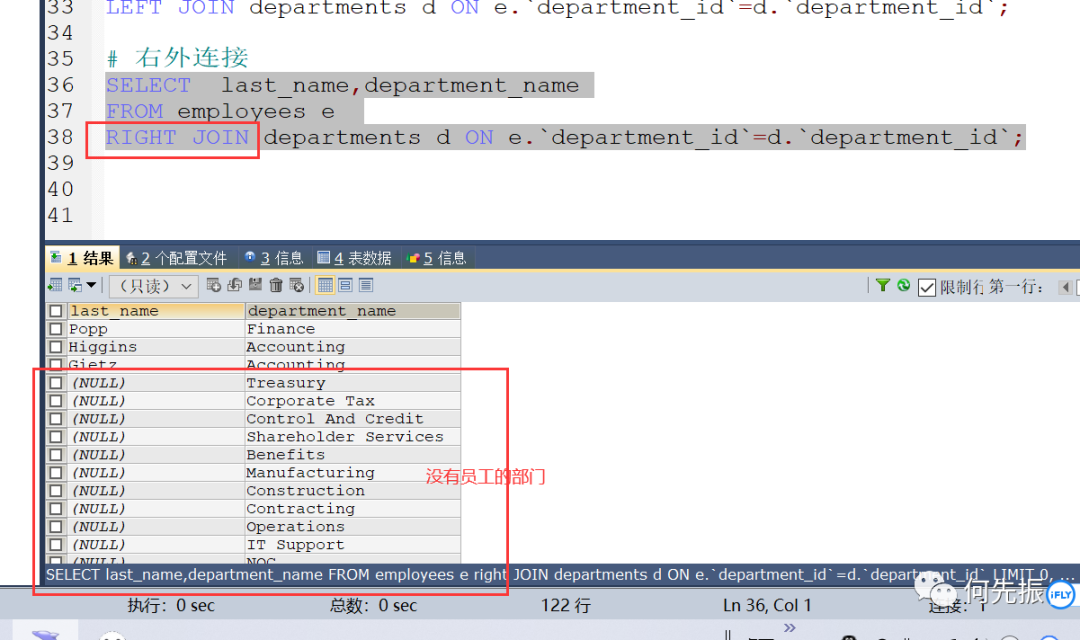This screenshot has height=640, width=1080.
Task: Open the (只读) read-only mode dropdown
Action: pos(154,286)
